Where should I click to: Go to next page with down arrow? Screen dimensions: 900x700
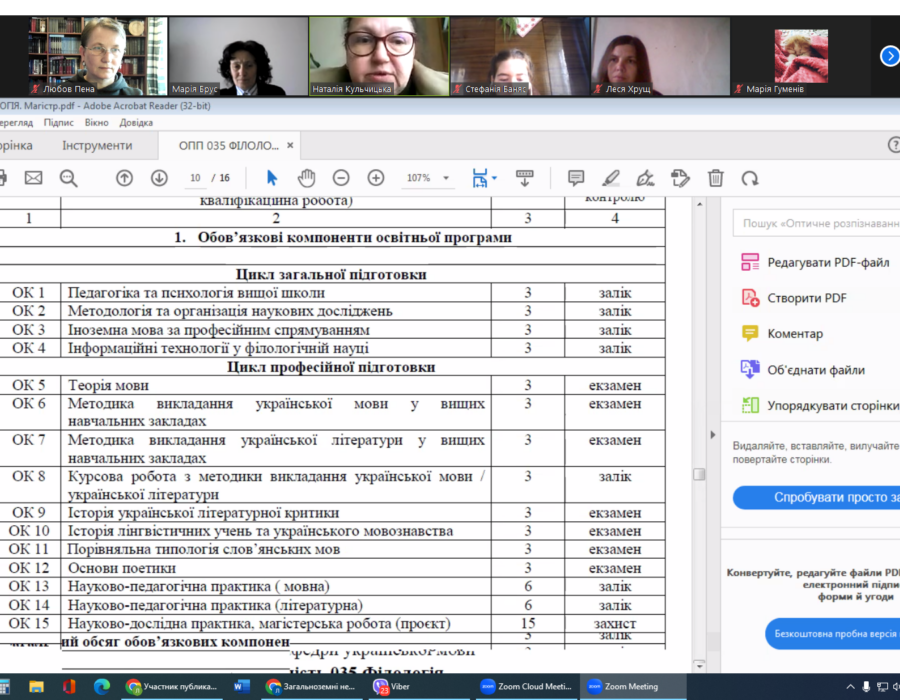159,178
